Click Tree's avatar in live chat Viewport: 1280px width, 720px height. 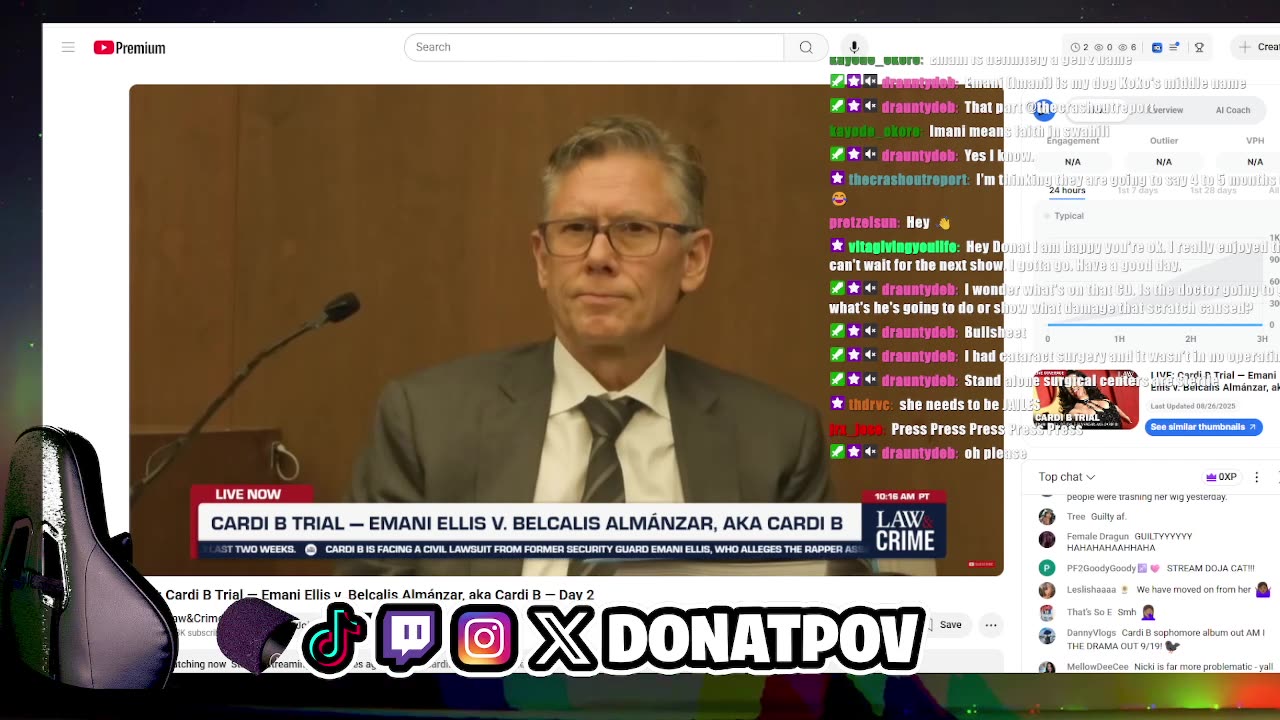(1047, 517)
